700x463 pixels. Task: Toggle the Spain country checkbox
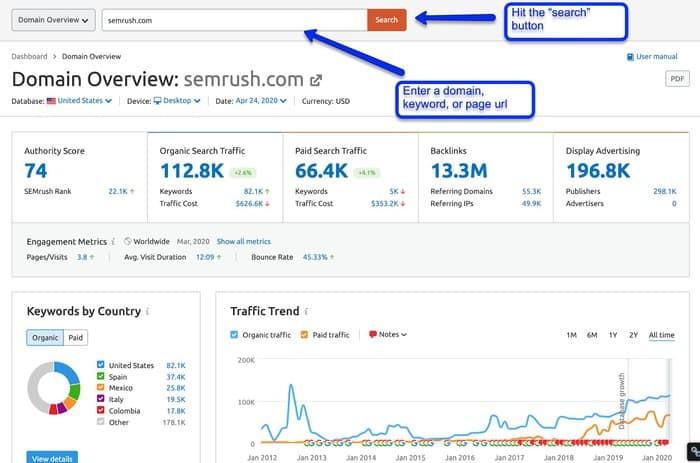(x=100, y=376)
